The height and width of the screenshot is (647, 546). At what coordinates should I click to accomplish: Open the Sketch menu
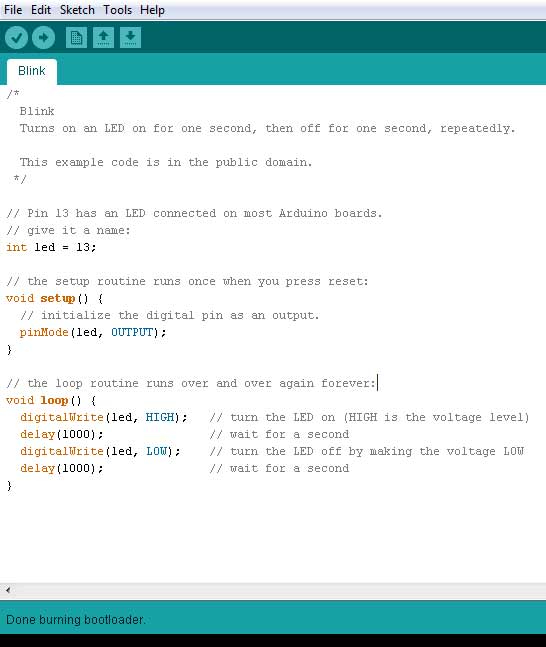[77, 9]
